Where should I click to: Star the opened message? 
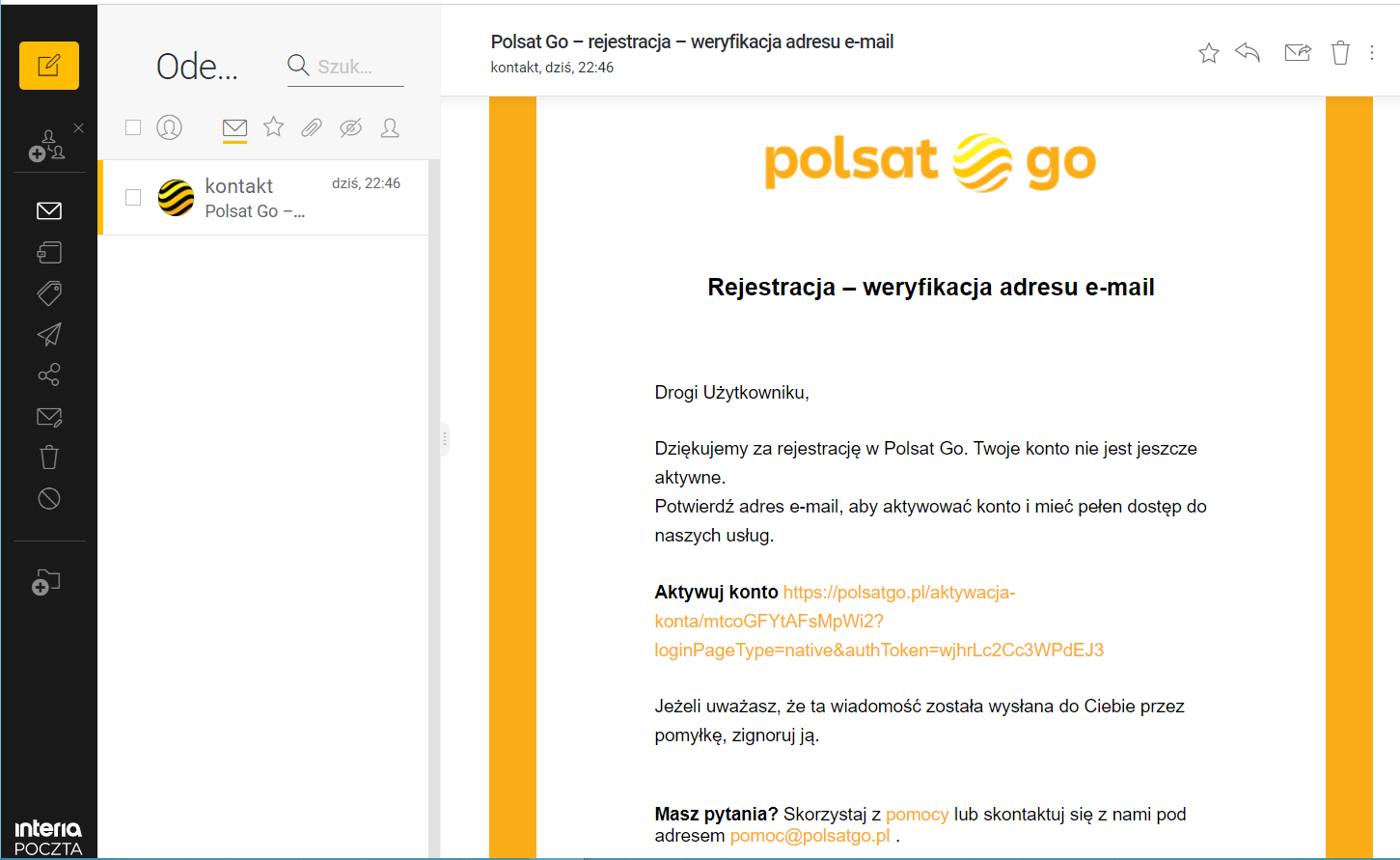(x=1209, y=53)
